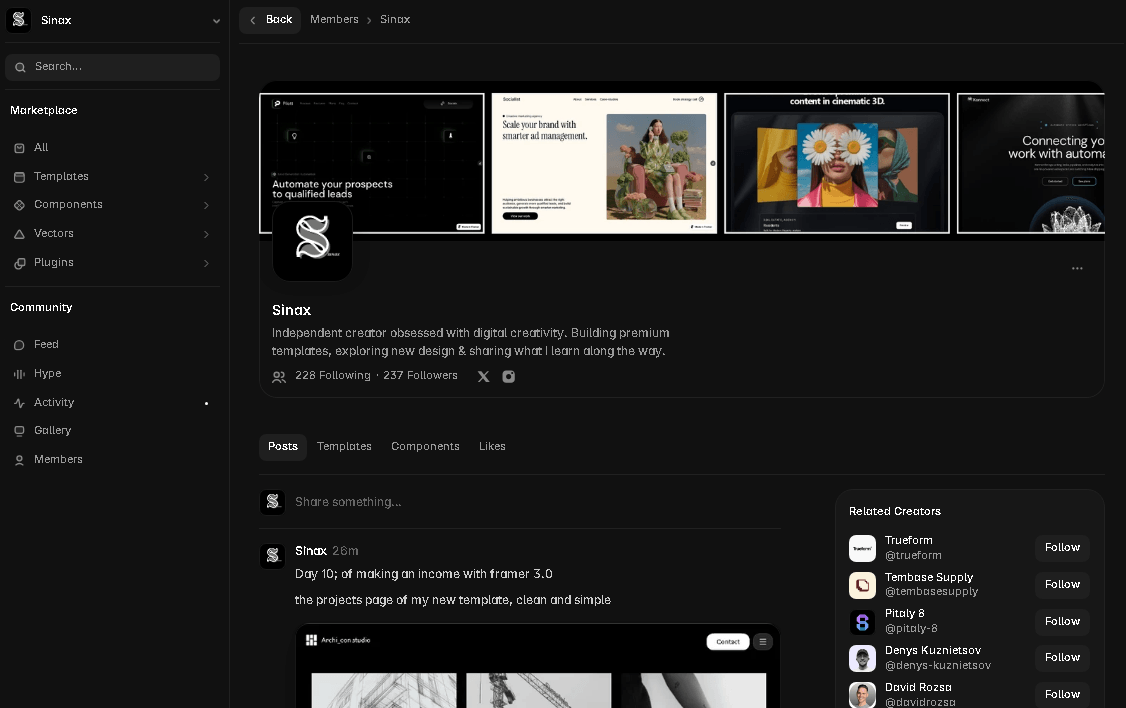Screen dimensions: 1126x708
Task: Click the Sinax breadcrumb item
Action: coord(395,19)
